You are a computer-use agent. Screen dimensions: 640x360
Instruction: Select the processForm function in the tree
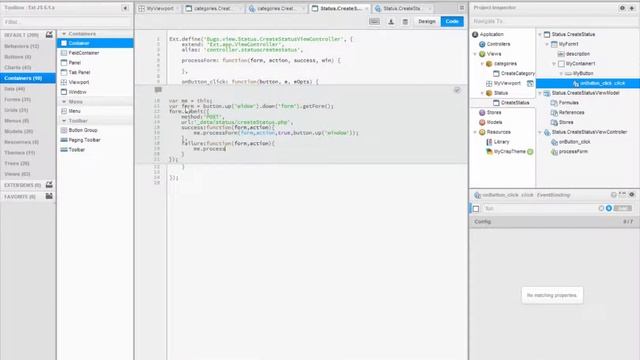pyautogui.click(x=573, y=152)
